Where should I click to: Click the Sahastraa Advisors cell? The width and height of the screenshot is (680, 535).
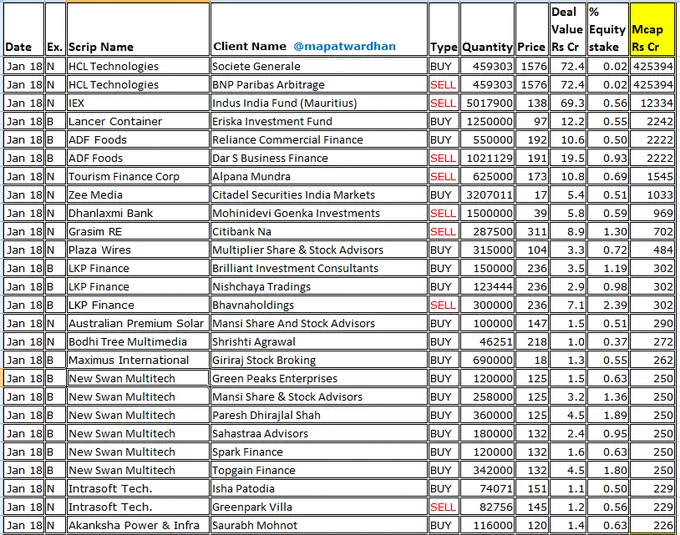(x=319, y=434)
